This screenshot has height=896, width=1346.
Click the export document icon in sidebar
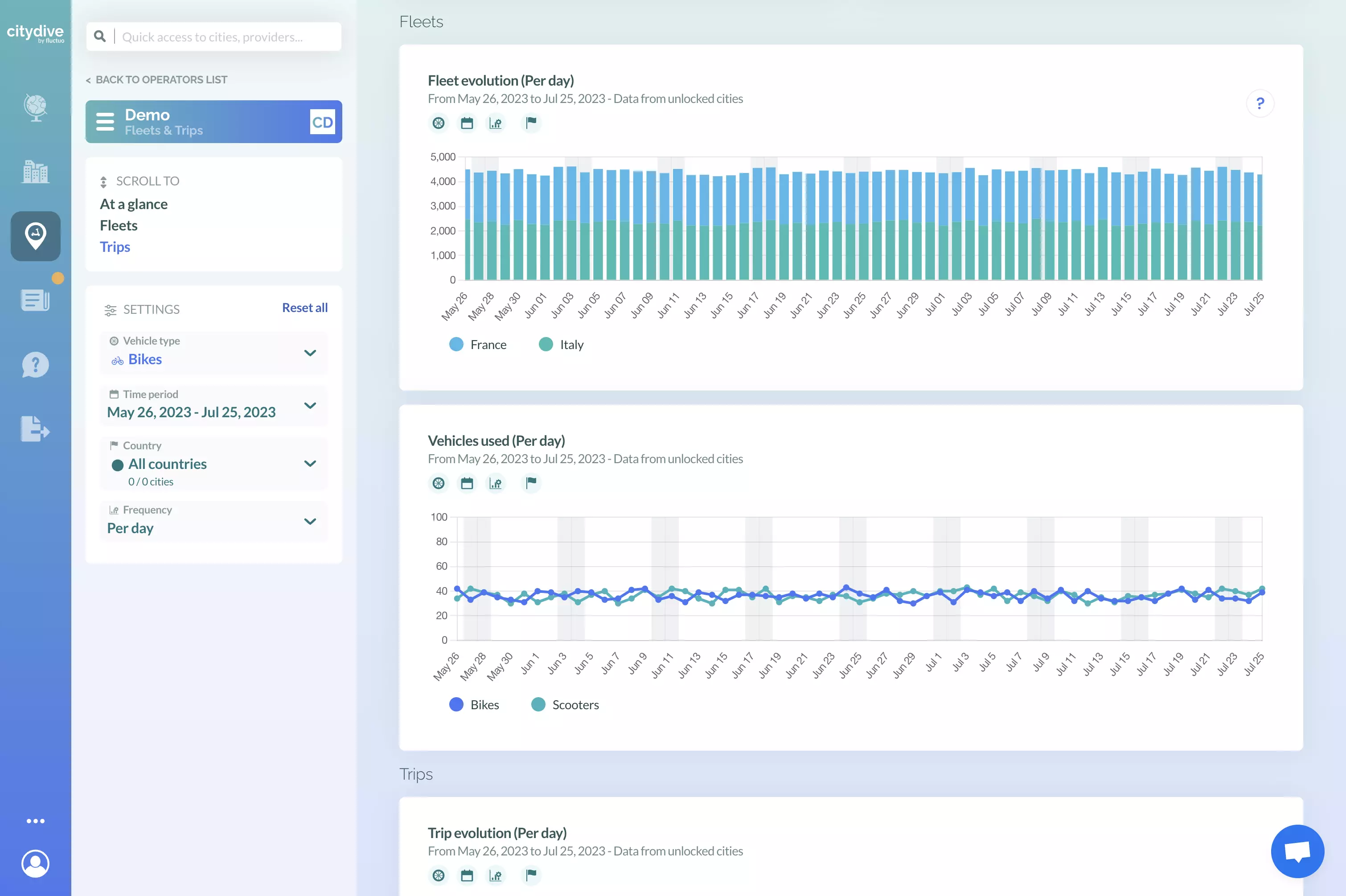35,428
